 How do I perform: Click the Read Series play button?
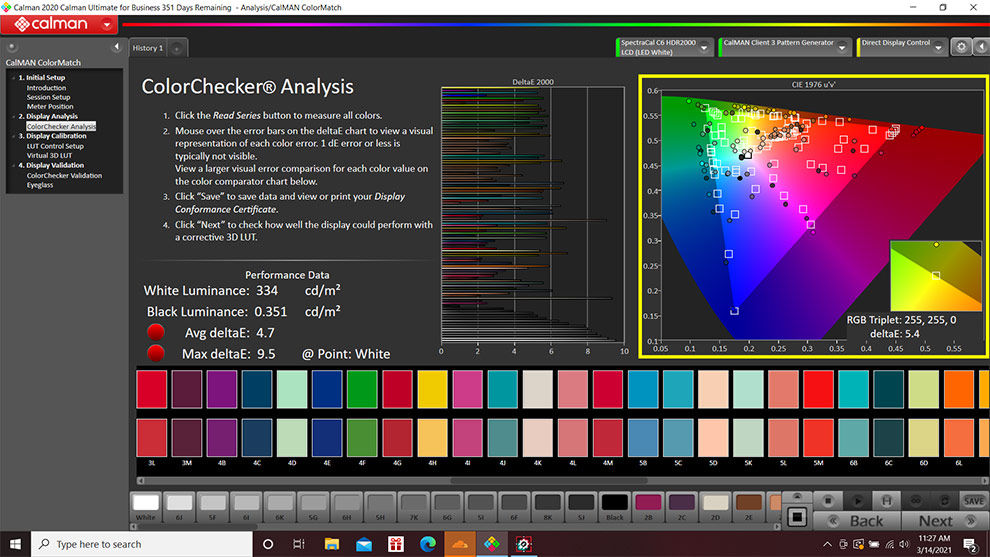(x=857, y=501)
